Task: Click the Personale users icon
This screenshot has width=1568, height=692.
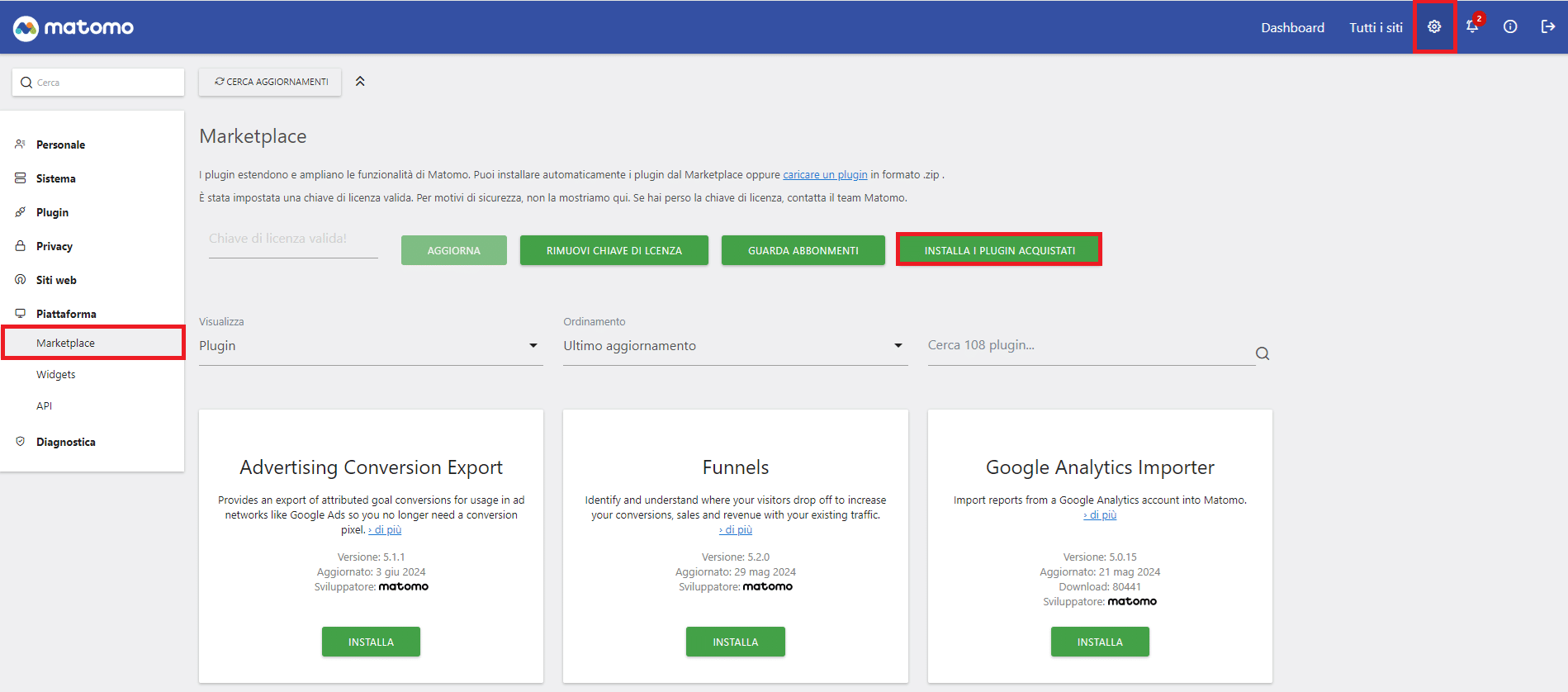Action: pyautogui.click(x=21, y=145)
